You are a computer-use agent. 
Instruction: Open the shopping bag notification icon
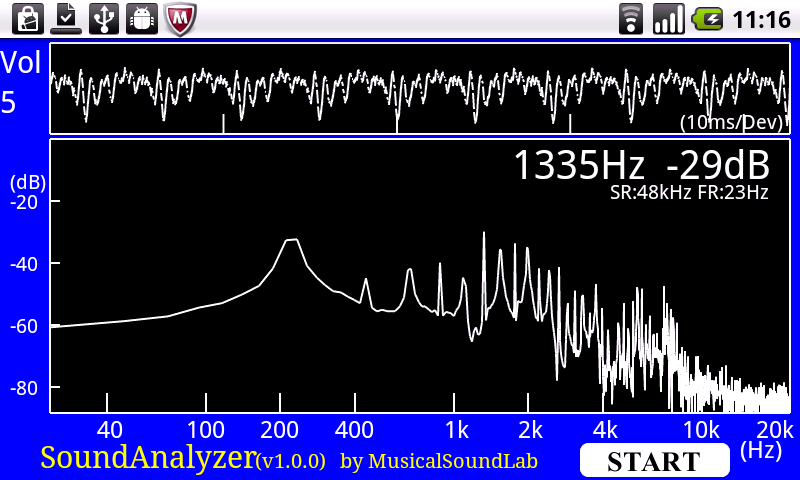[28, 19]
